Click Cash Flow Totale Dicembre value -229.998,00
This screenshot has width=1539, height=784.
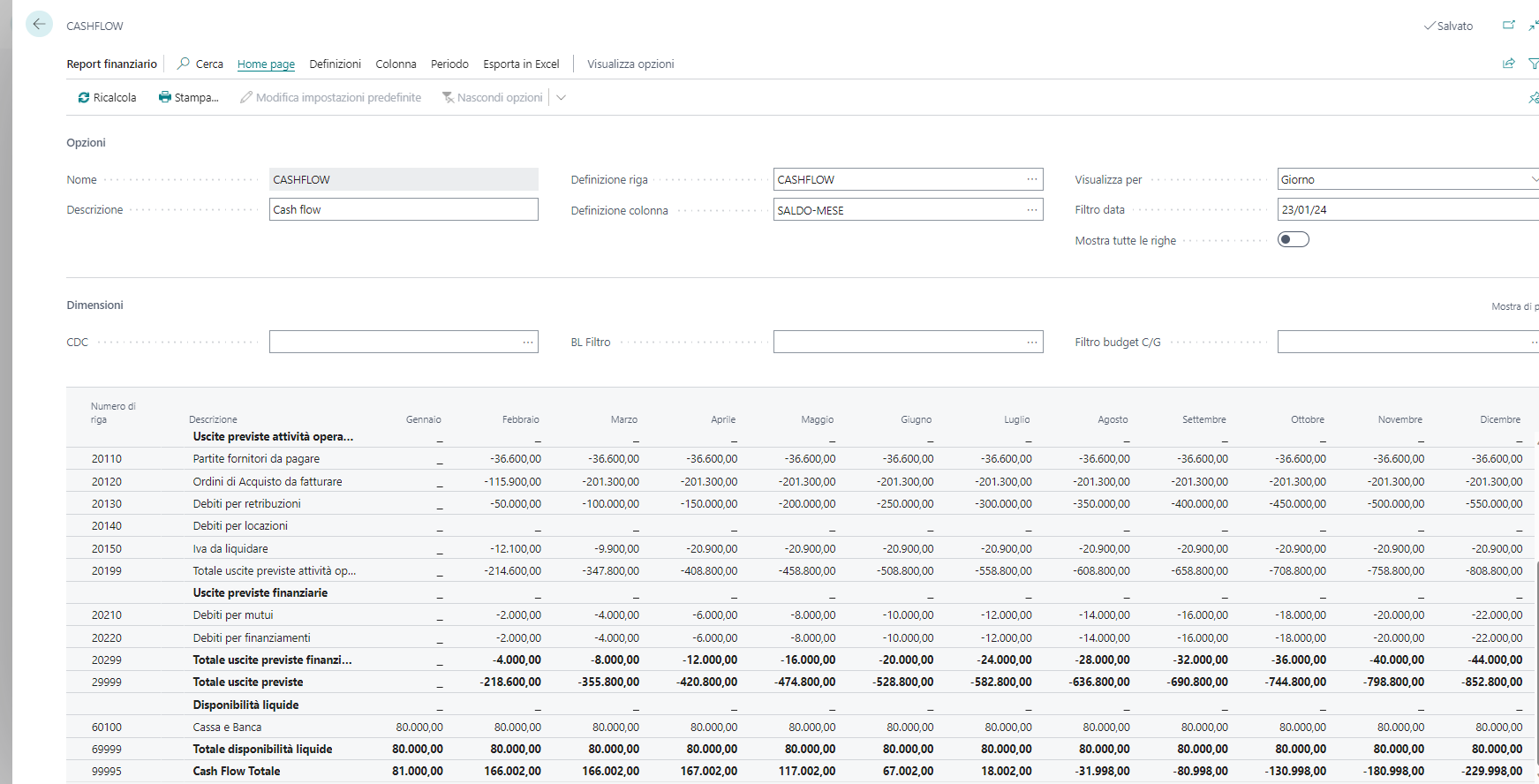coord(1492,771)
